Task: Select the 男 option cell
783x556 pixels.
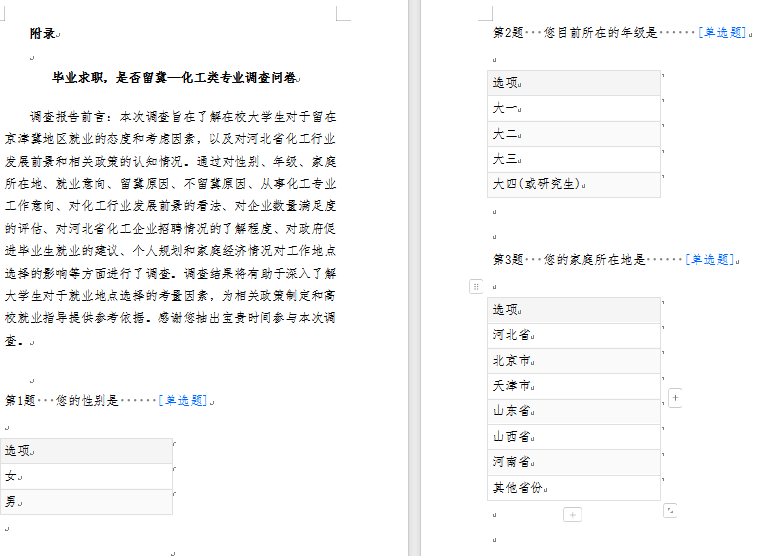Action: coord(87,502)
